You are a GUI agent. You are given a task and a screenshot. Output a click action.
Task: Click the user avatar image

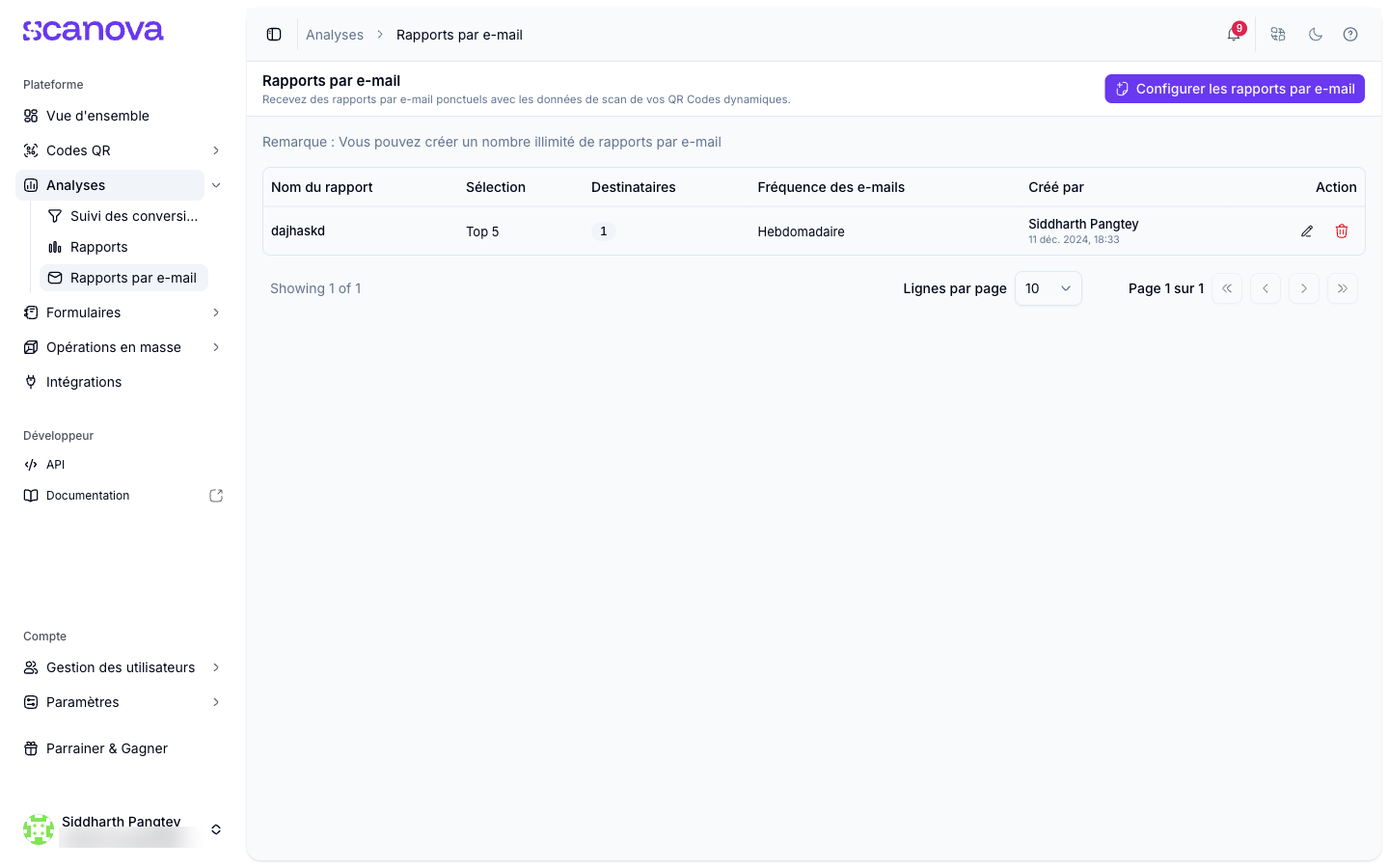point(39,829)
